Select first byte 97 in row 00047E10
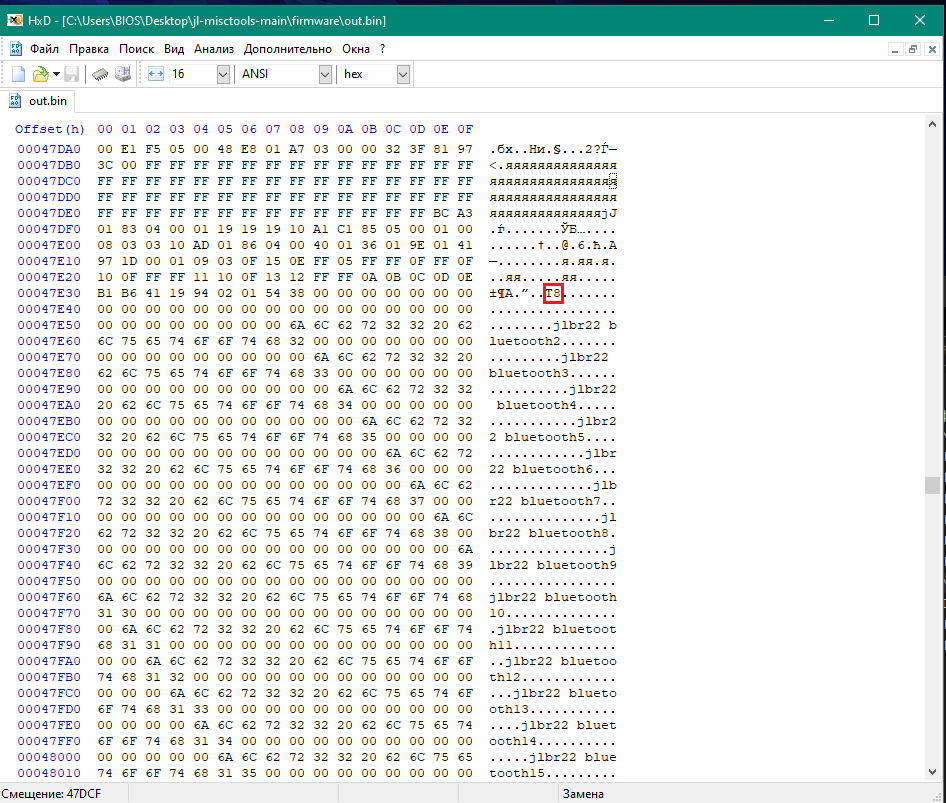 click(x=105, y=261)
